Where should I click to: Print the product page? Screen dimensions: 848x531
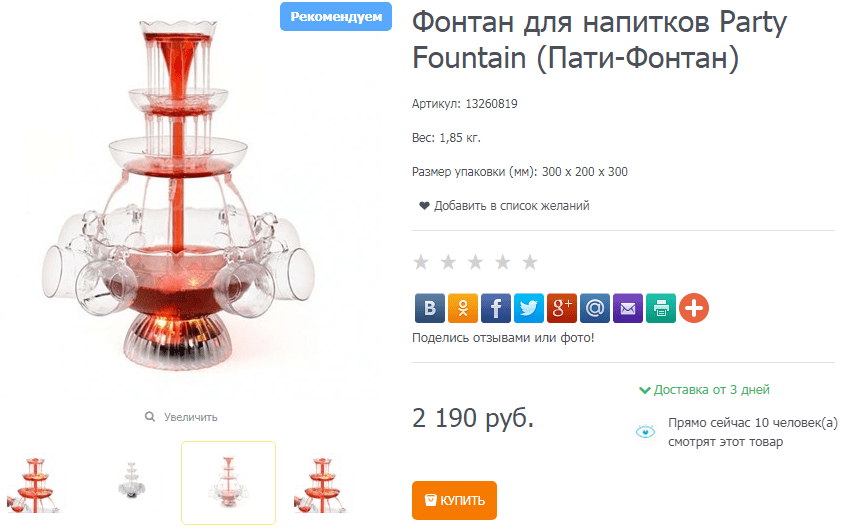click(661, 308)
